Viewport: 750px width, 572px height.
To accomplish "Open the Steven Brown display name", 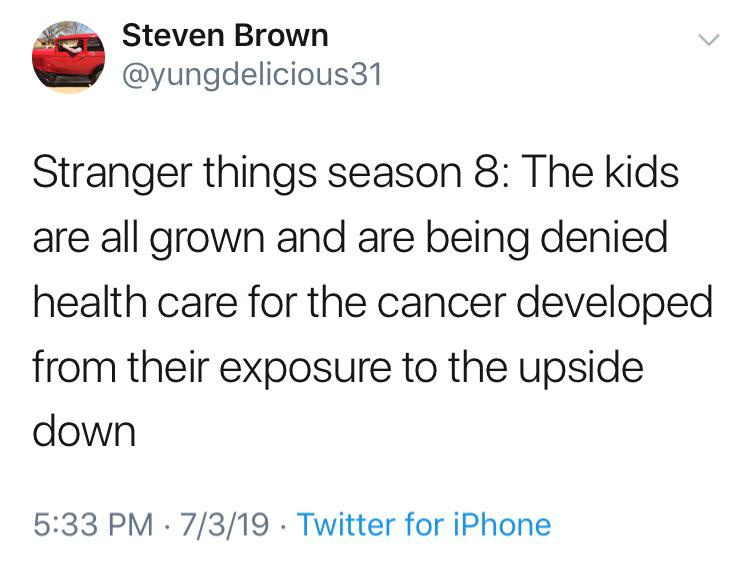I will tap(224, 36).
